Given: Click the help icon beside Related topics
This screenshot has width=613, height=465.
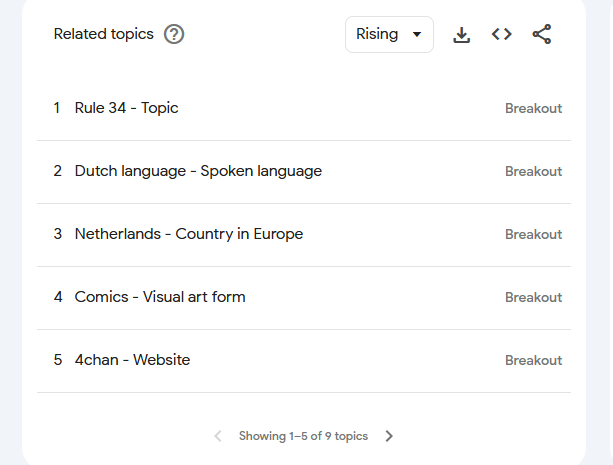Looking at the screenshot, I should (174, 34).
